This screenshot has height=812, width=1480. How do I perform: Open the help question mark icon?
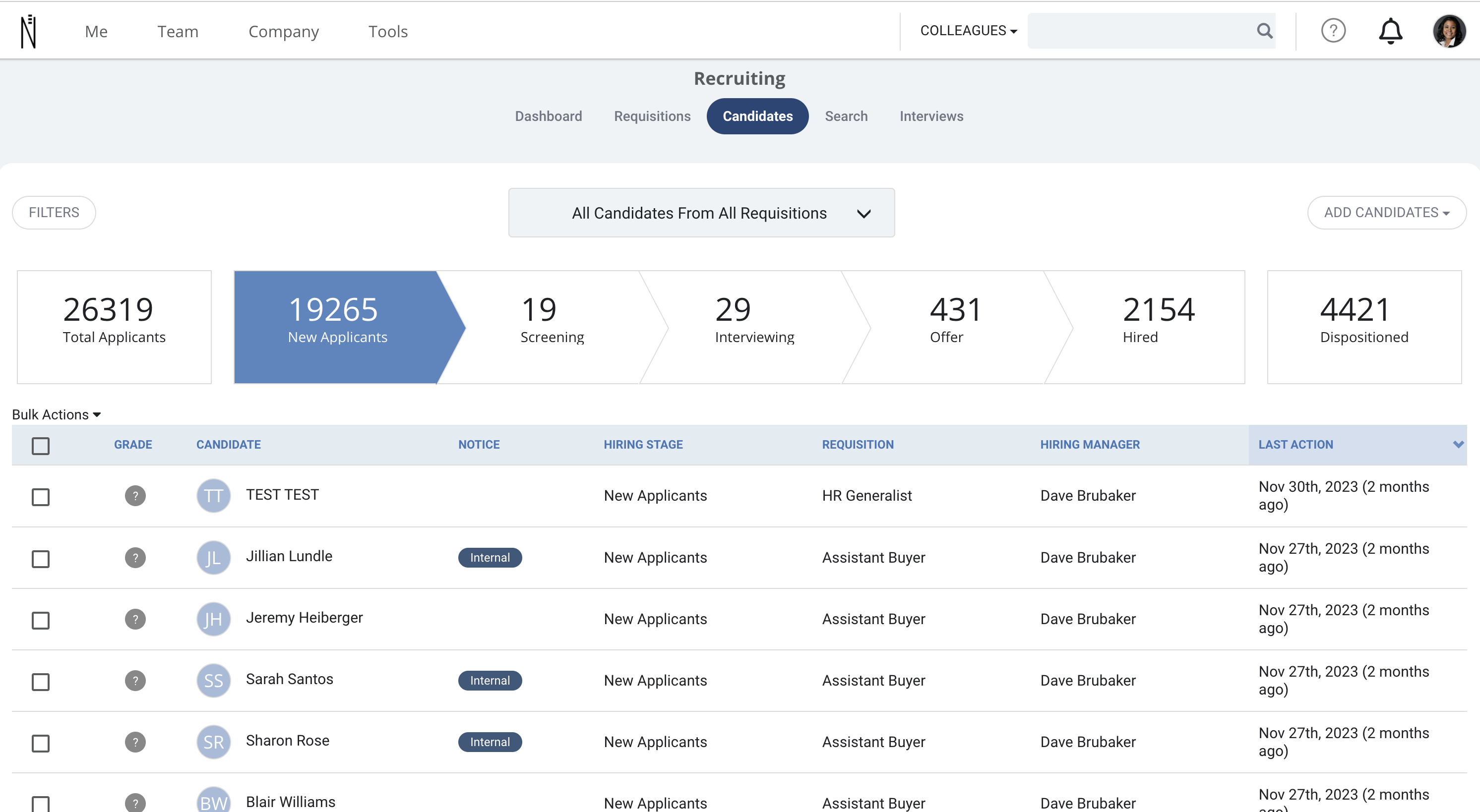1333,30
